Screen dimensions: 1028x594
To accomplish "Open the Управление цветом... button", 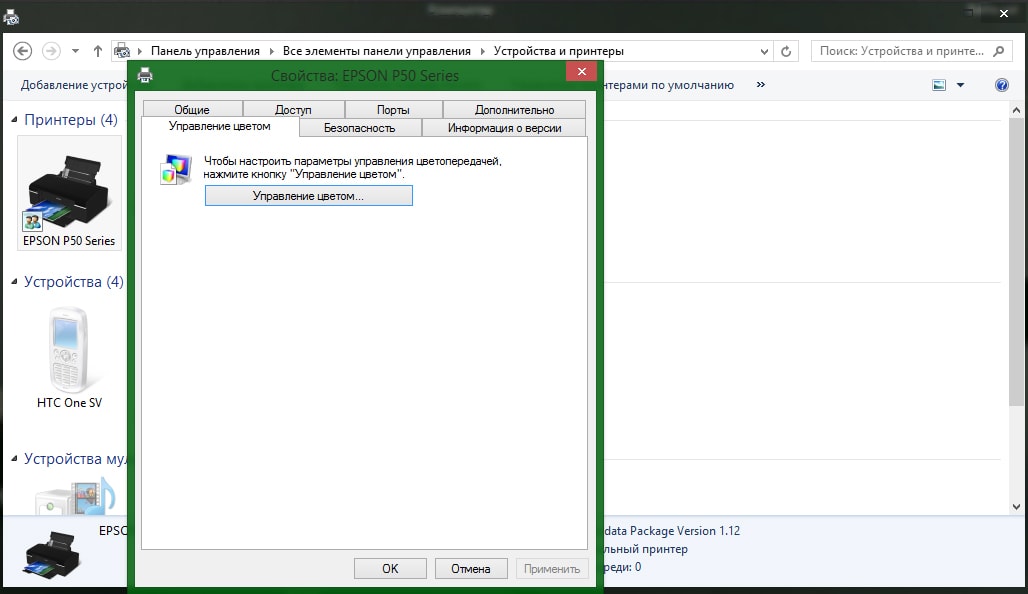I will point(309,195).
